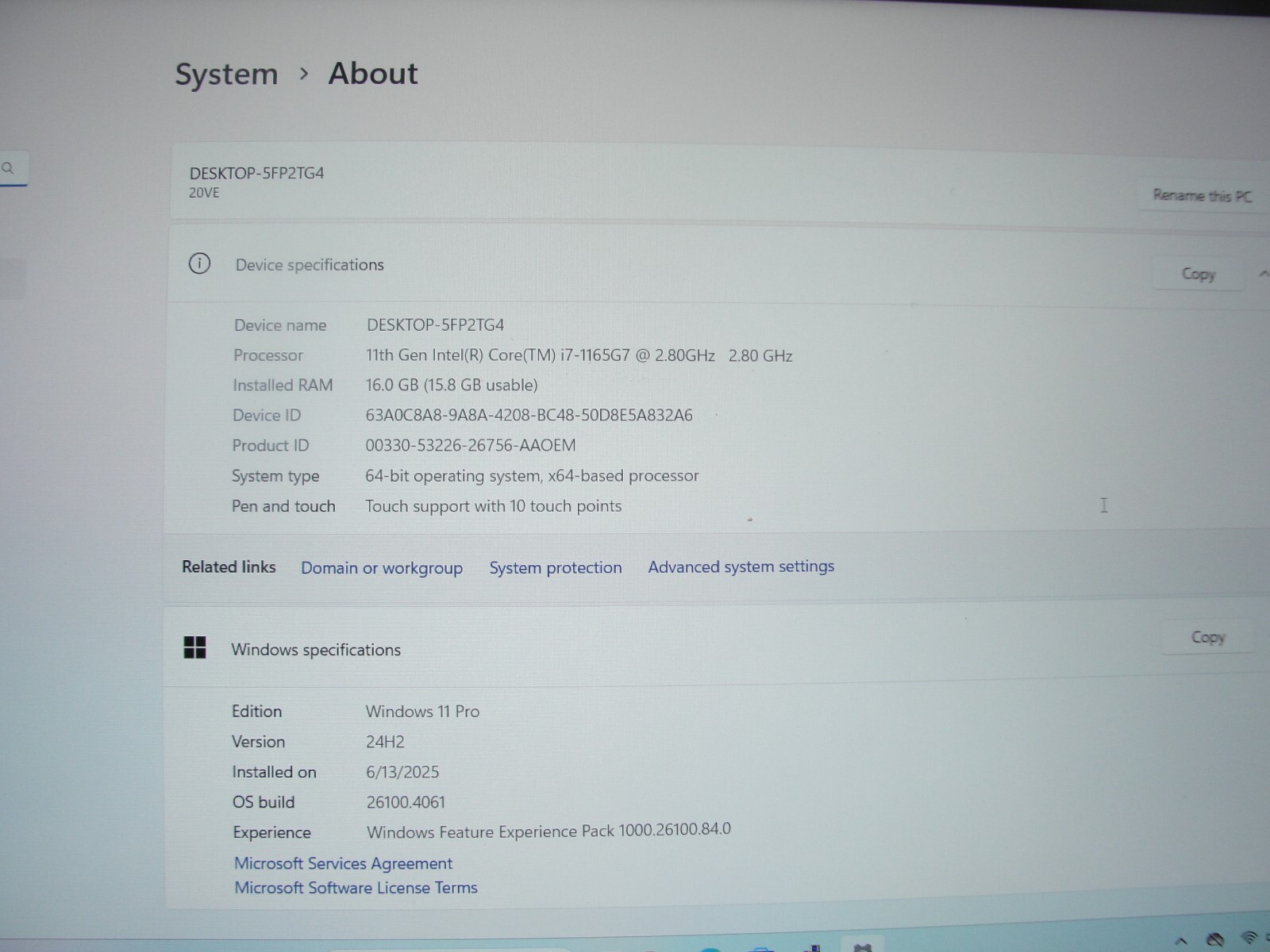Select the Windows 11 Pro edition value
Image resolution: width=1270 pixels, height=952 pixels.
(422, 711)
